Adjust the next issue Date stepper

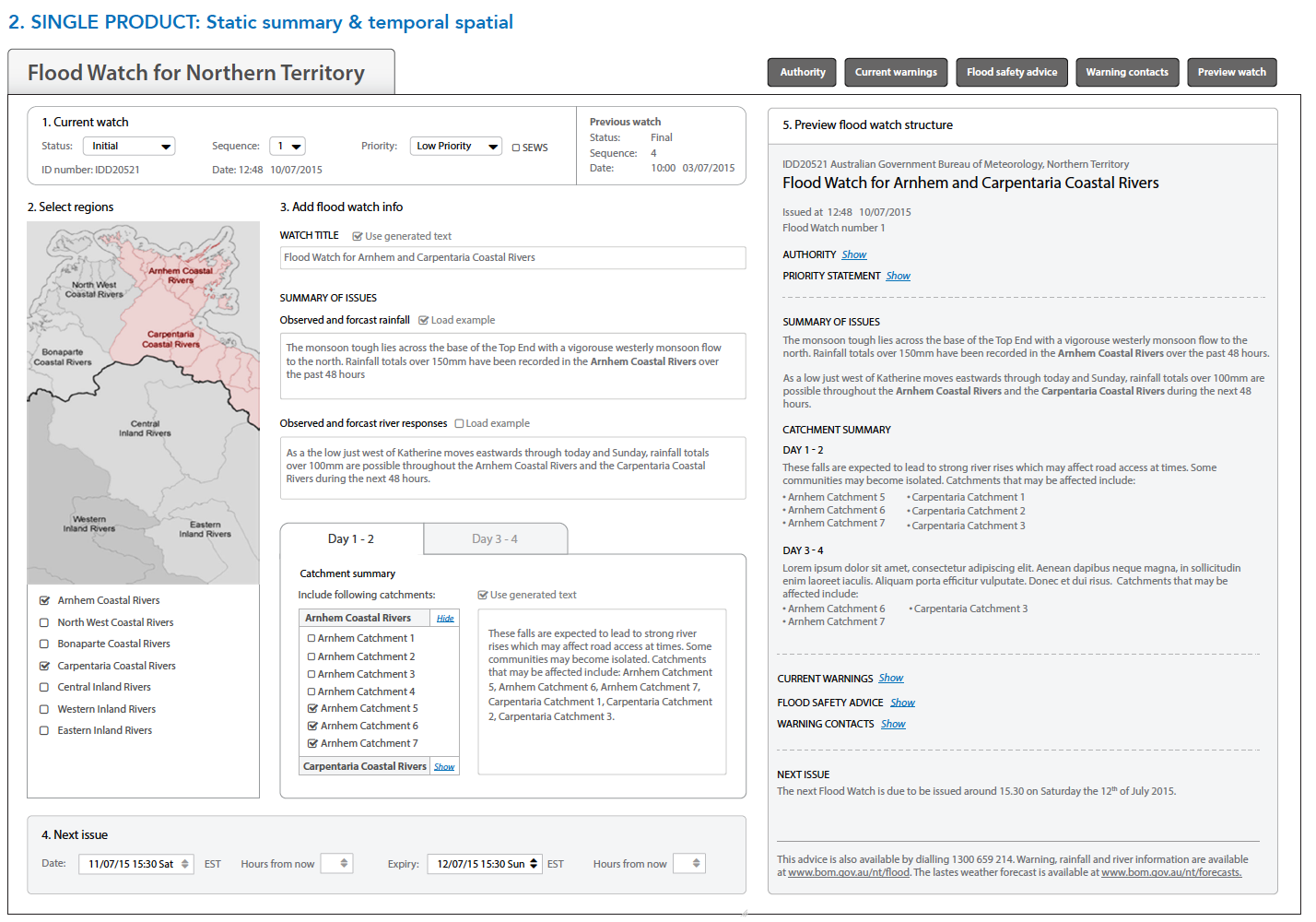pos(185,864)
